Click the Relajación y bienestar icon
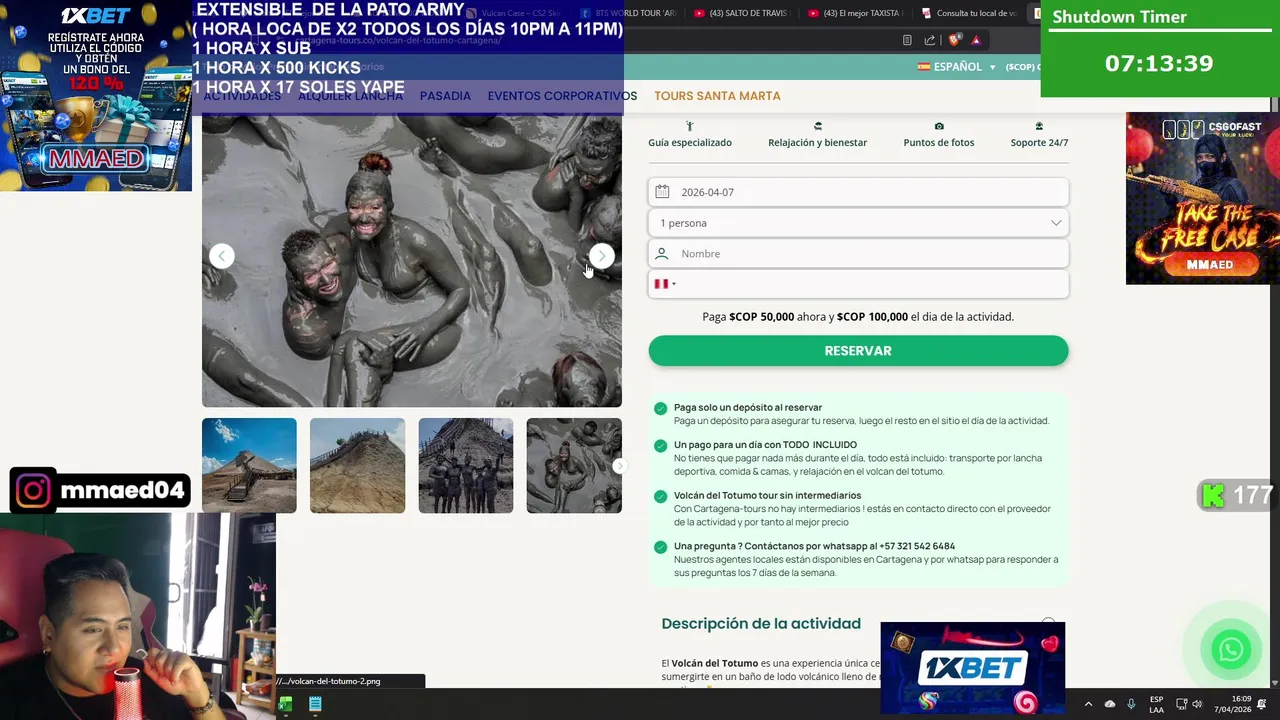Image resolution: width=1280 pixels, height=720 pixels. (817, 126)
